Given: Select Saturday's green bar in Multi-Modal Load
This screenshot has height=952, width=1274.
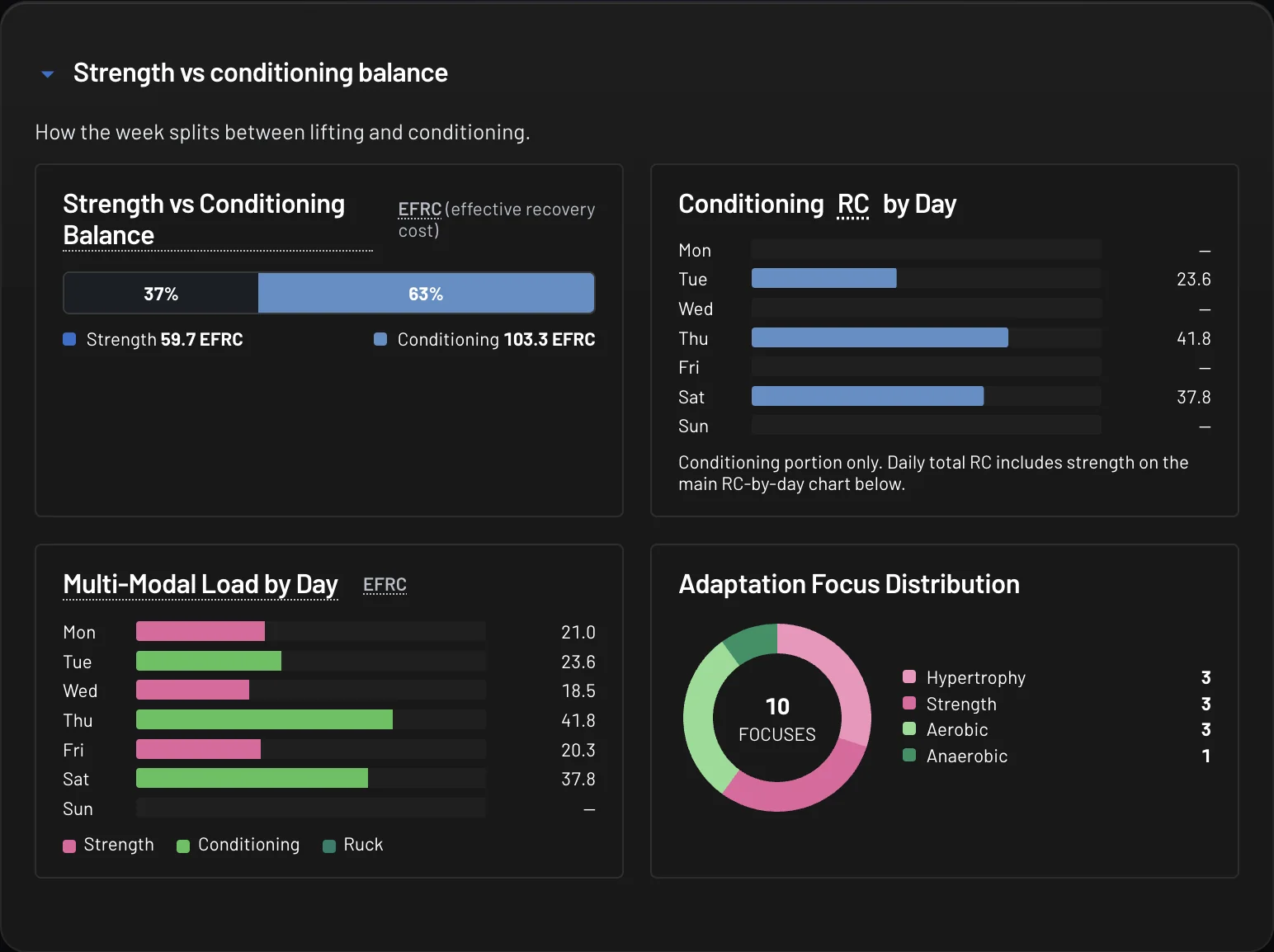Looking at the screenshot, I should tap(252, 778).
